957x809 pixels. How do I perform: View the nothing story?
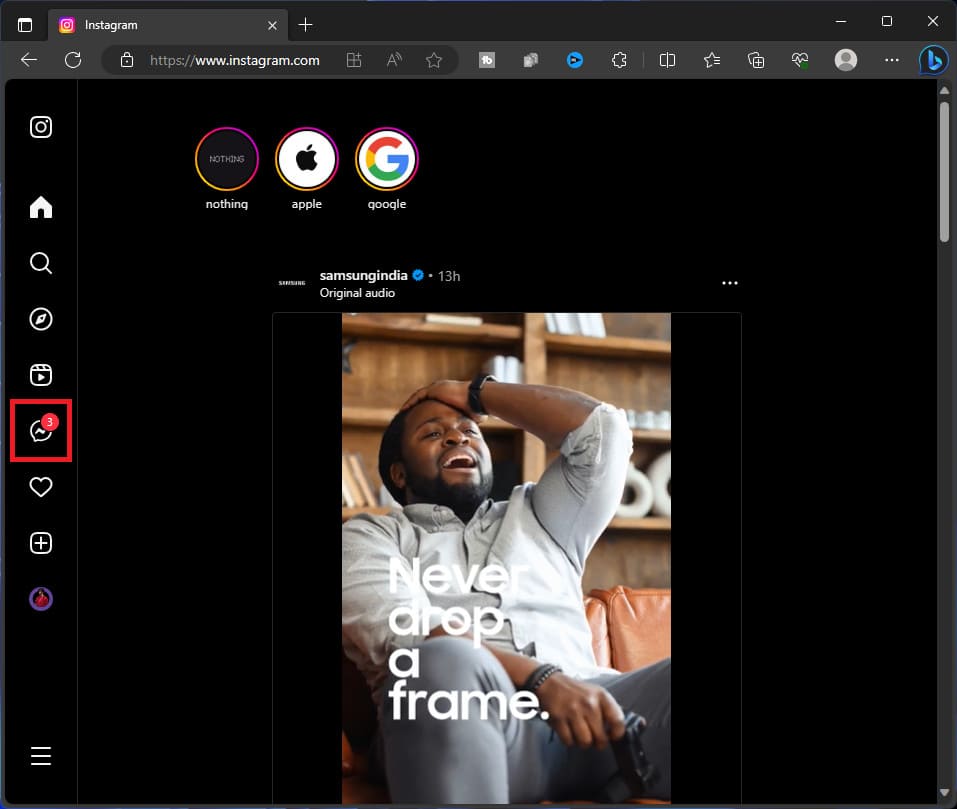(227, 159)
